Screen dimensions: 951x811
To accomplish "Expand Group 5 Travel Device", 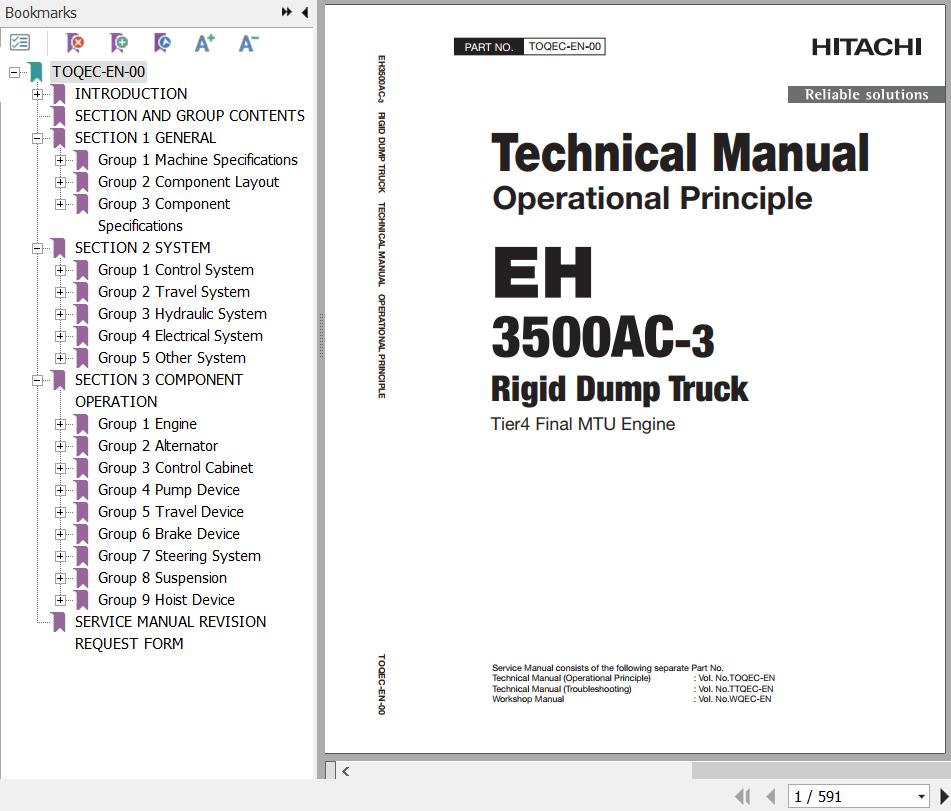I will click(x=60, y=512).
